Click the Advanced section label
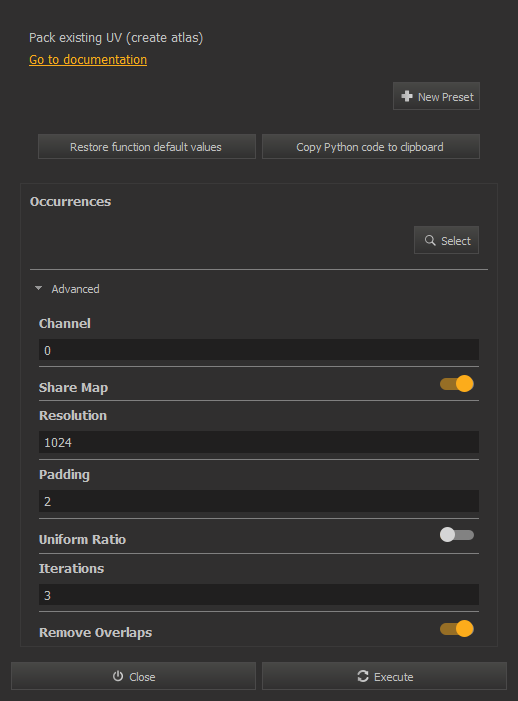Screen dimensions: 518x701 click(76, 289)
